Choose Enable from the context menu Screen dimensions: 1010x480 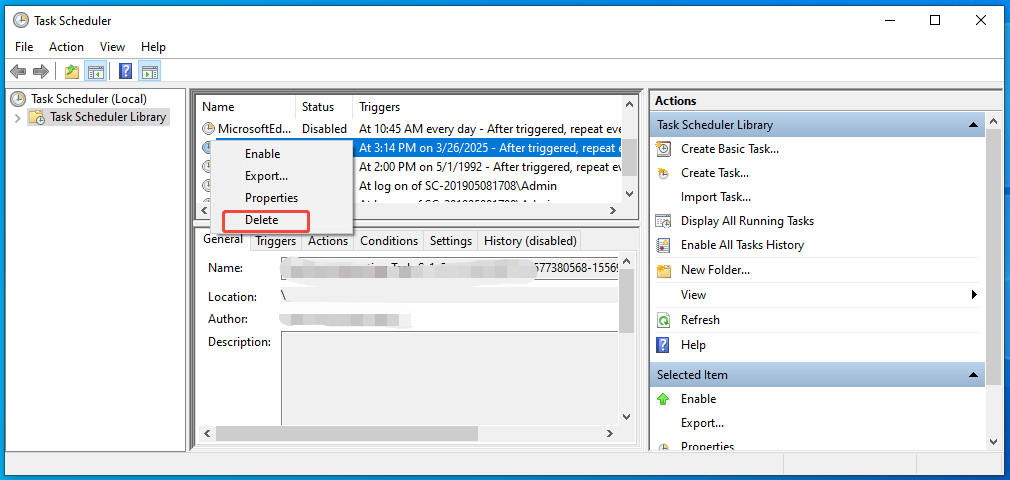coord(282,154)
